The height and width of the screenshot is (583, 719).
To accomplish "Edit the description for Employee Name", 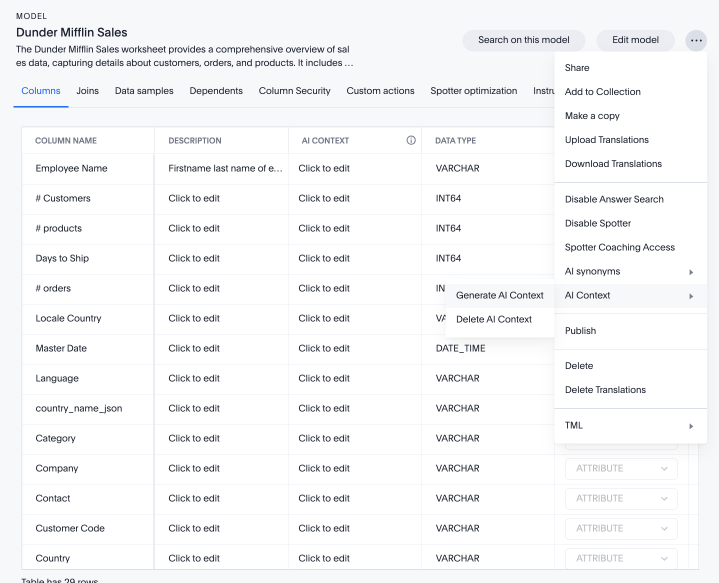I will pos(225,169).
